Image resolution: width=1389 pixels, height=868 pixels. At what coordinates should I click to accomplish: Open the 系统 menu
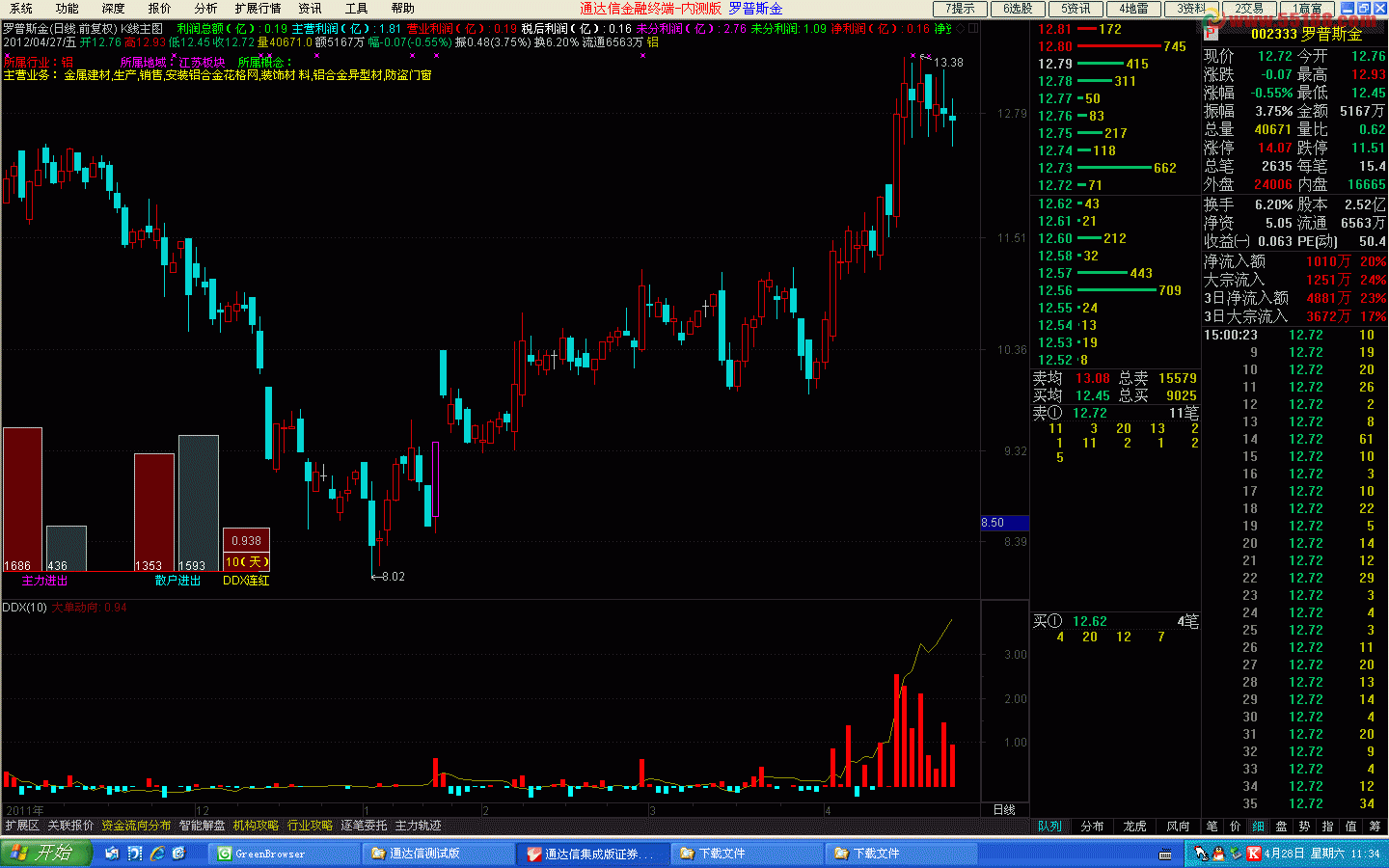click(20, 8)
